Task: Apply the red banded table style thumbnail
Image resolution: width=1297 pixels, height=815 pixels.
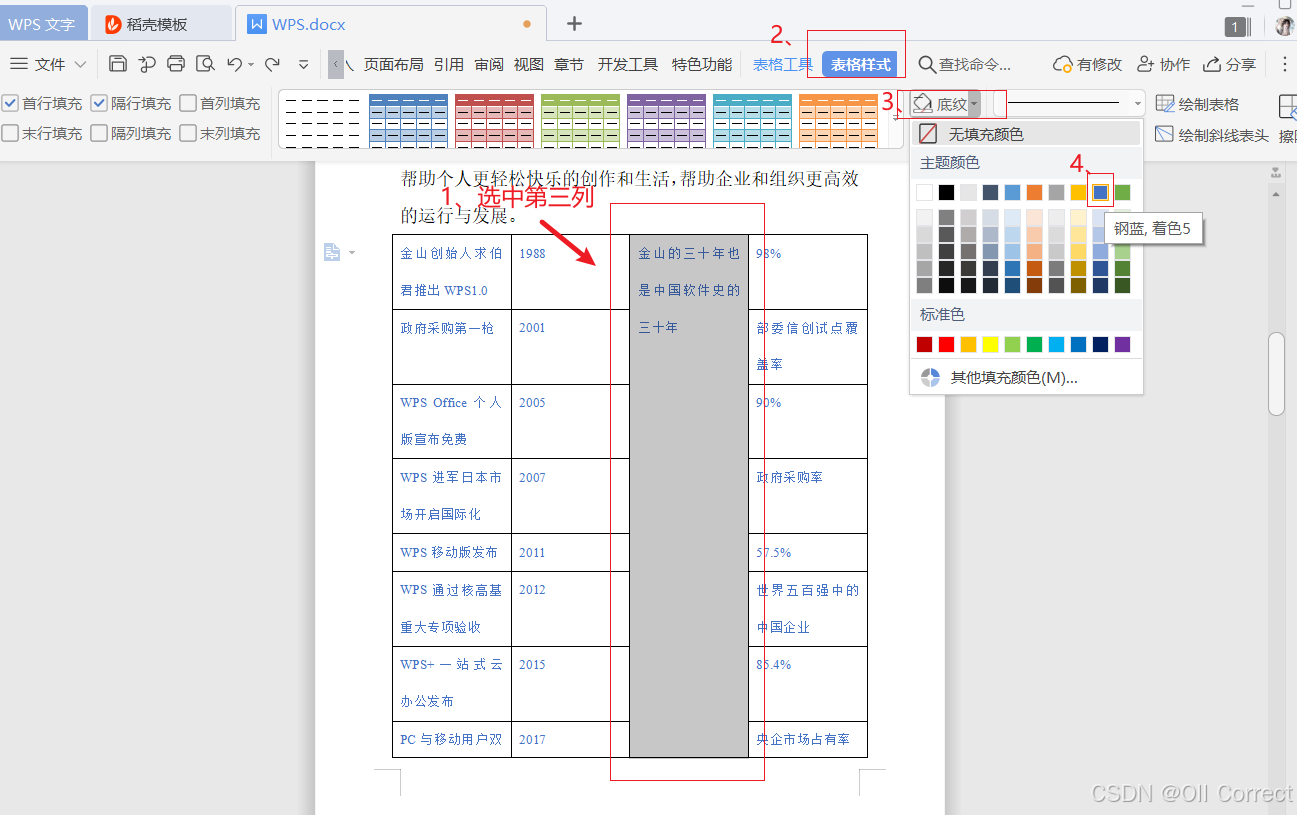Action: [494, 120]
